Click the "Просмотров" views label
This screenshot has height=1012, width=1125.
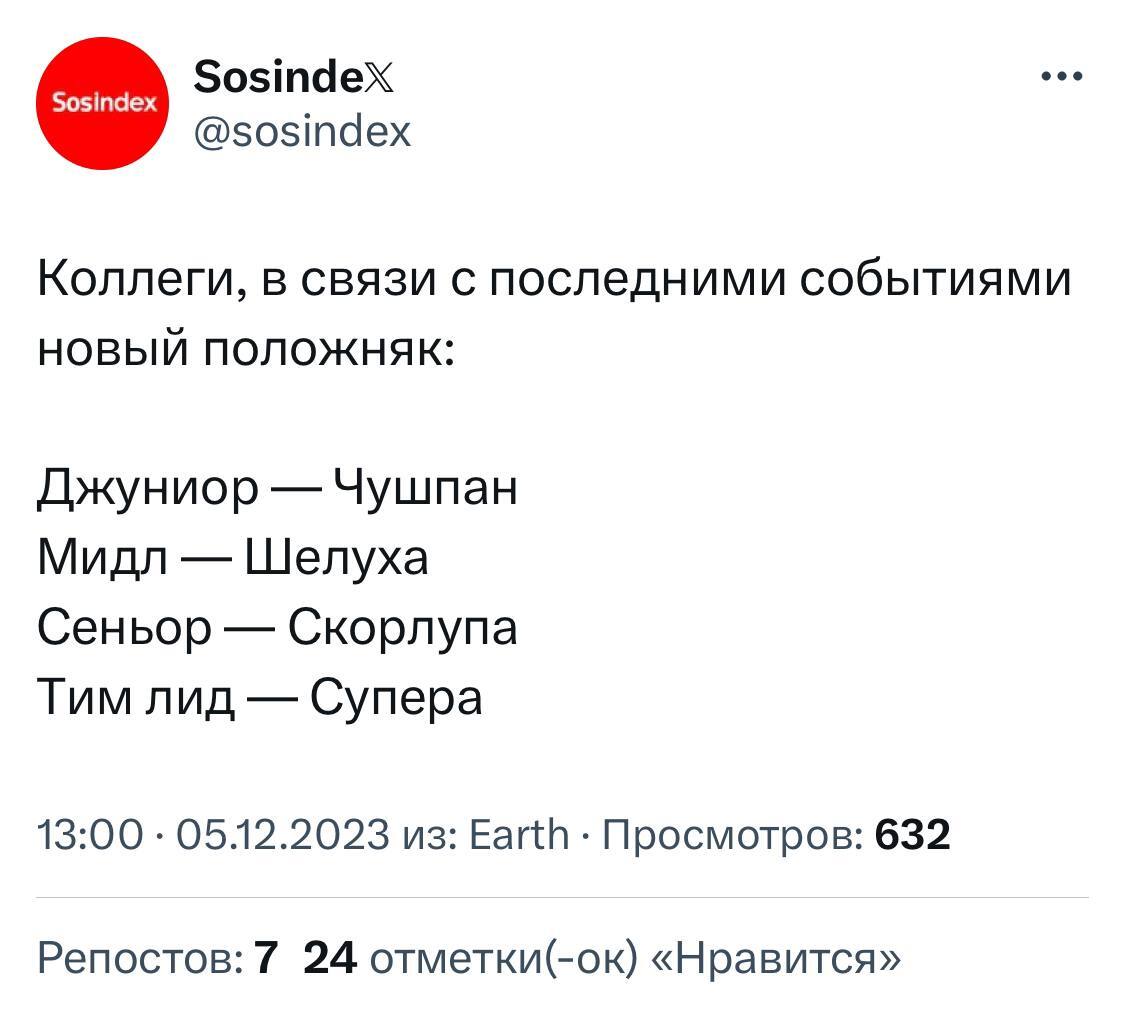[x=735, y=834]
